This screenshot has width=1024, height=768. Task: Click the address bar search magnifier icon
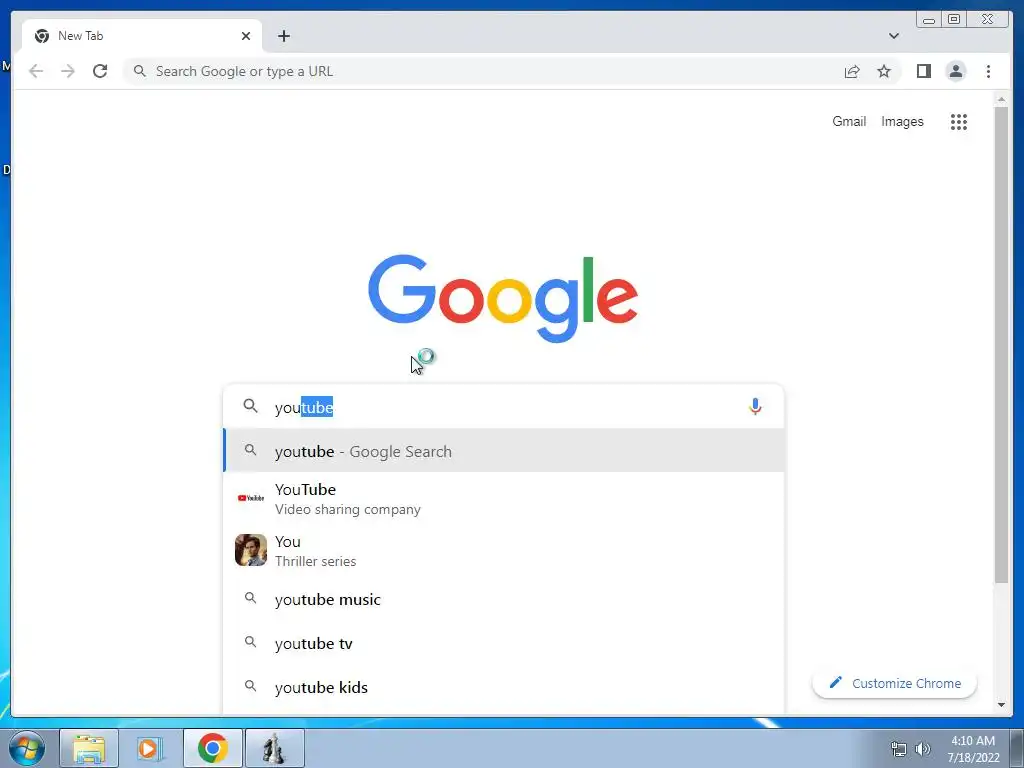click(x=139, y=71)
